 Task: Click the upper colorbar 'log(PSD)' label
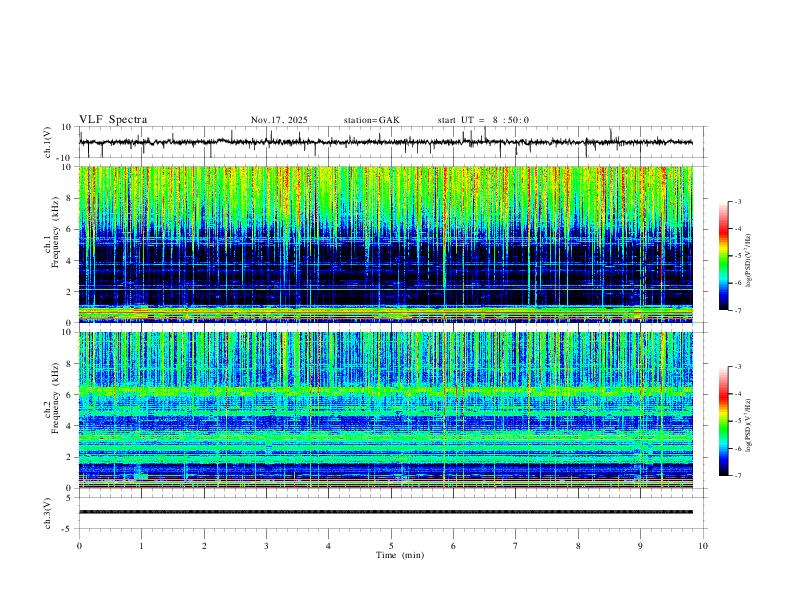coord(749,261)
